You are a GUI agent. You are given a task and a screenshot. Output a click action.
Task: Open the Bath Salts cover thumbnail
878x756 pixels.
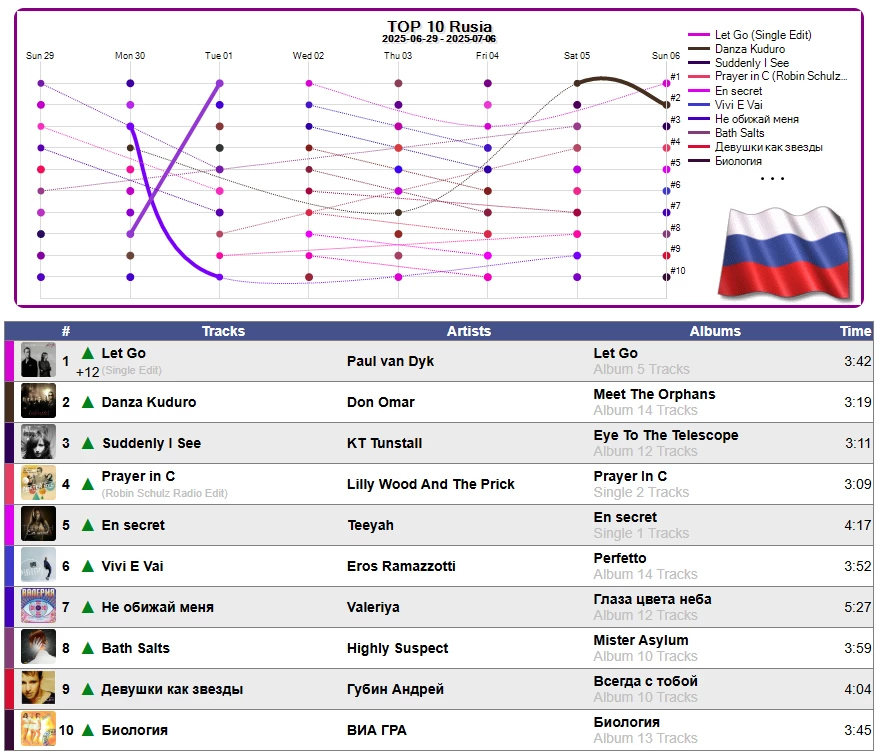38,647
